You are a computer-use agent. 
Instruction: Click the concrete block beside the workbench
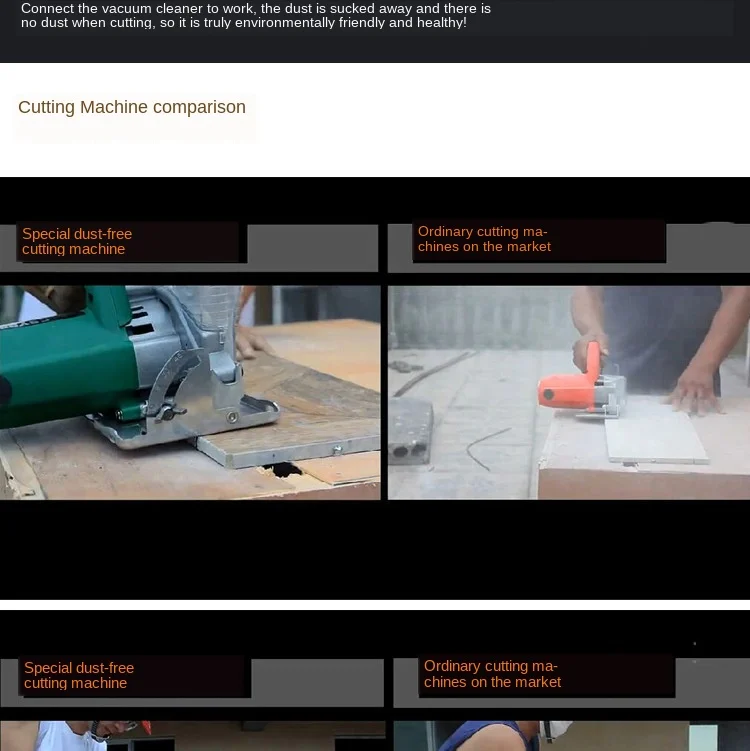(x=411, y=431)
